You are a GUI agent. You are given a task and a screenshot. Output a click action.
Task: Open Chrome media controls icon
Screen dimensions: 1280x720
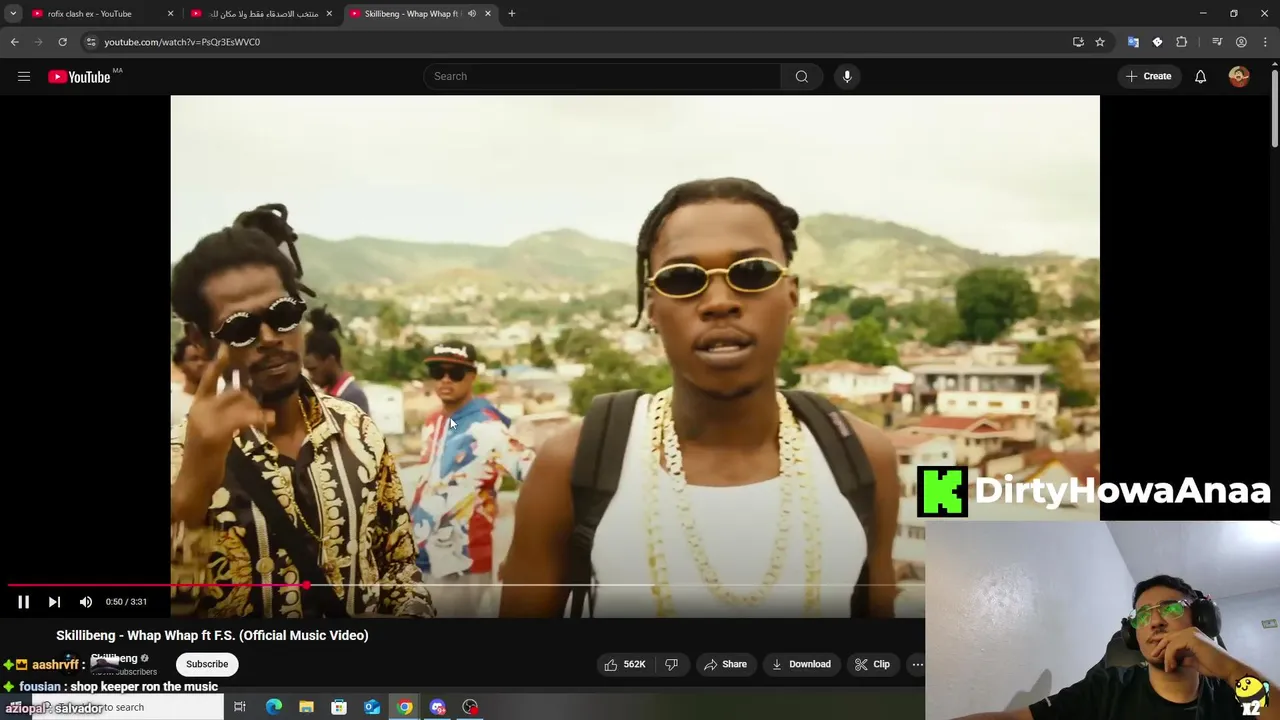[1217, 42]
